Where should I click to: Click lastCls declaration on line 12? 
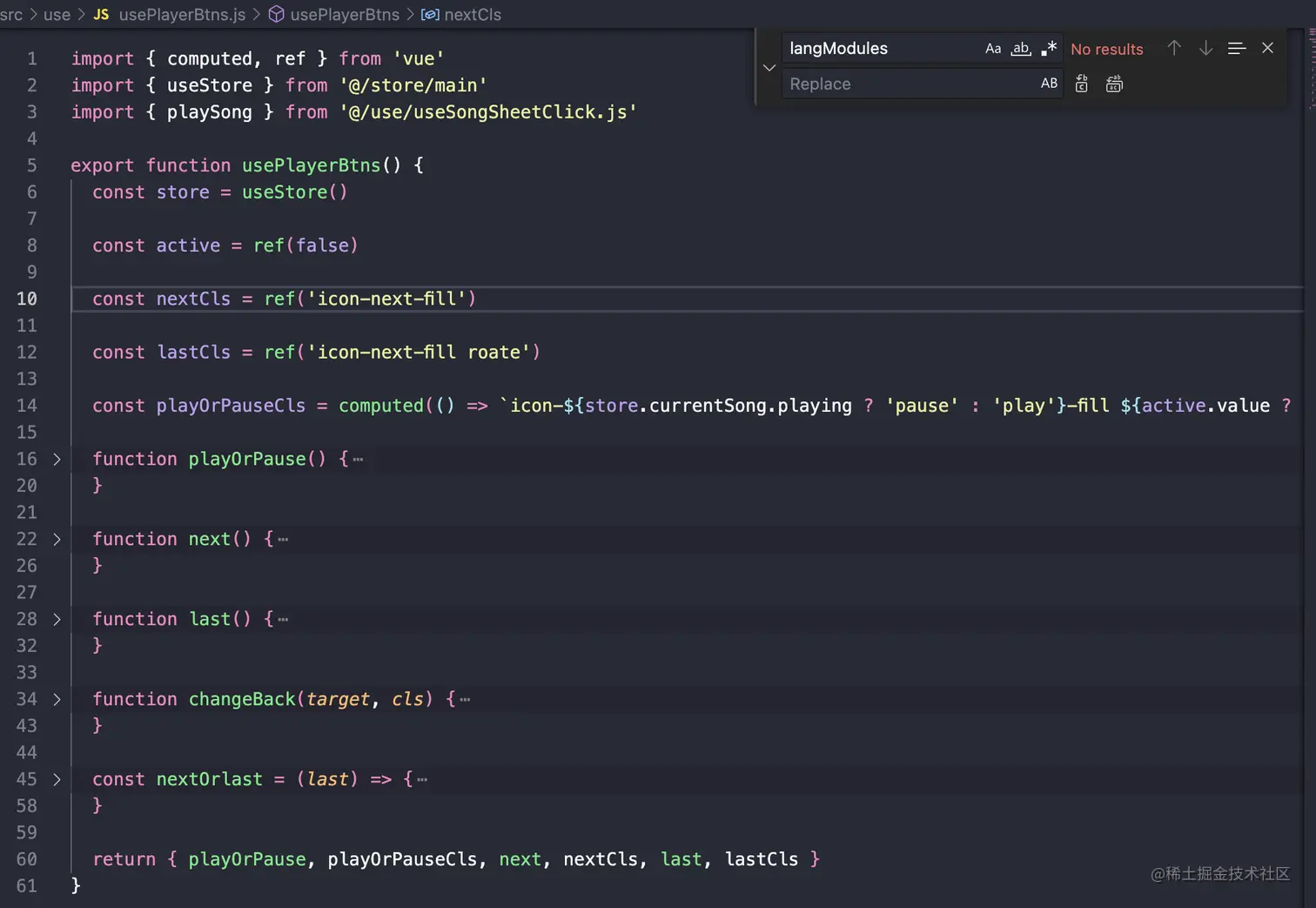click(194, 353)
